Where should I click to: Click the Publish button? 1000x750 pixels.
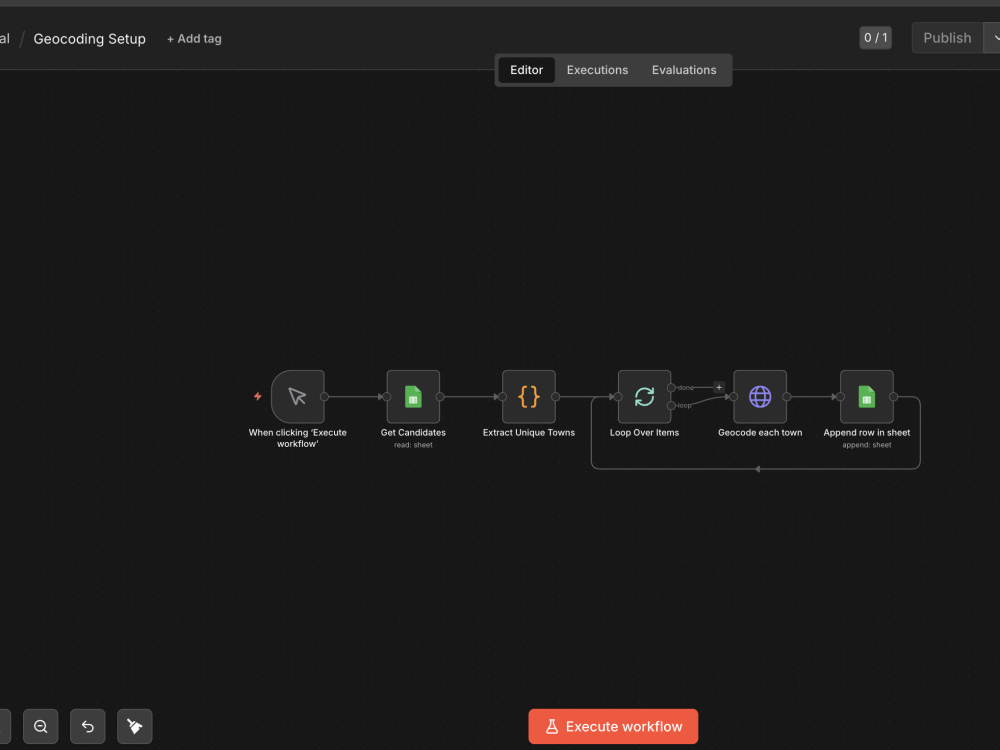[x=947, y=38]
